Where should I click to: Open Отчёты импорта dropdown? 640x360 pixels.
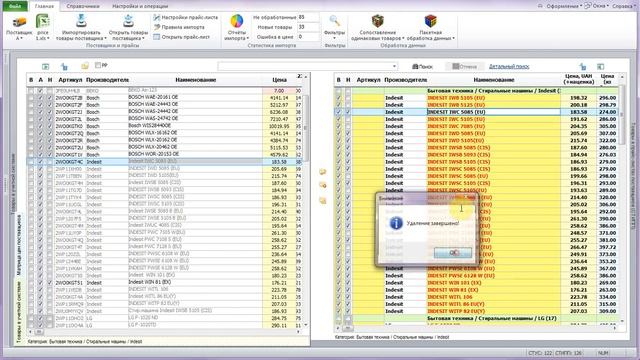tap(236, 28)
